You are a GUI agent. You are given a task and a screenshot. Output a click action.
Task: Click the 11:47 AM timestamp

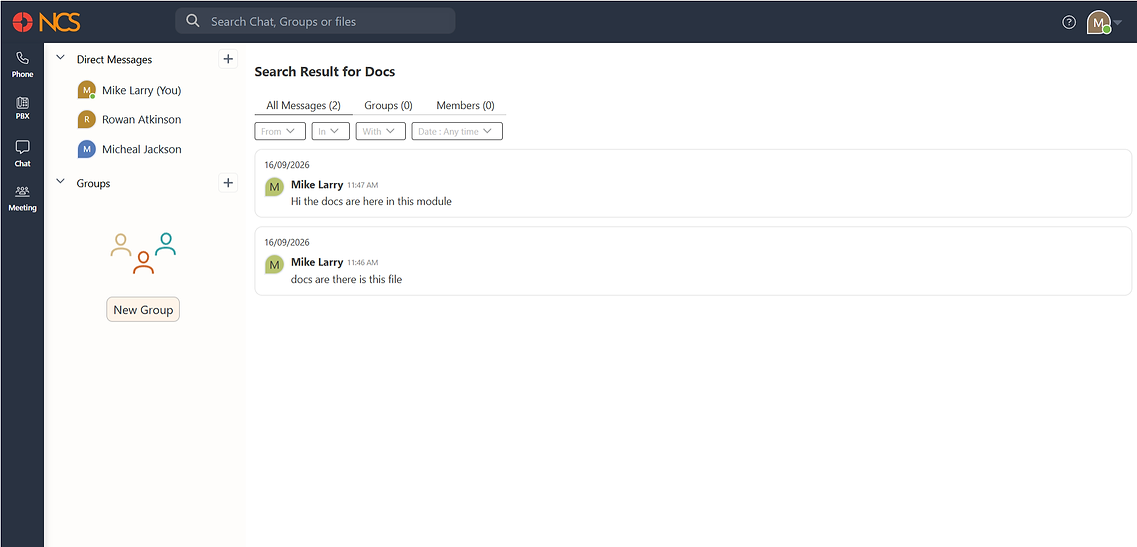(x=363, y=185)
